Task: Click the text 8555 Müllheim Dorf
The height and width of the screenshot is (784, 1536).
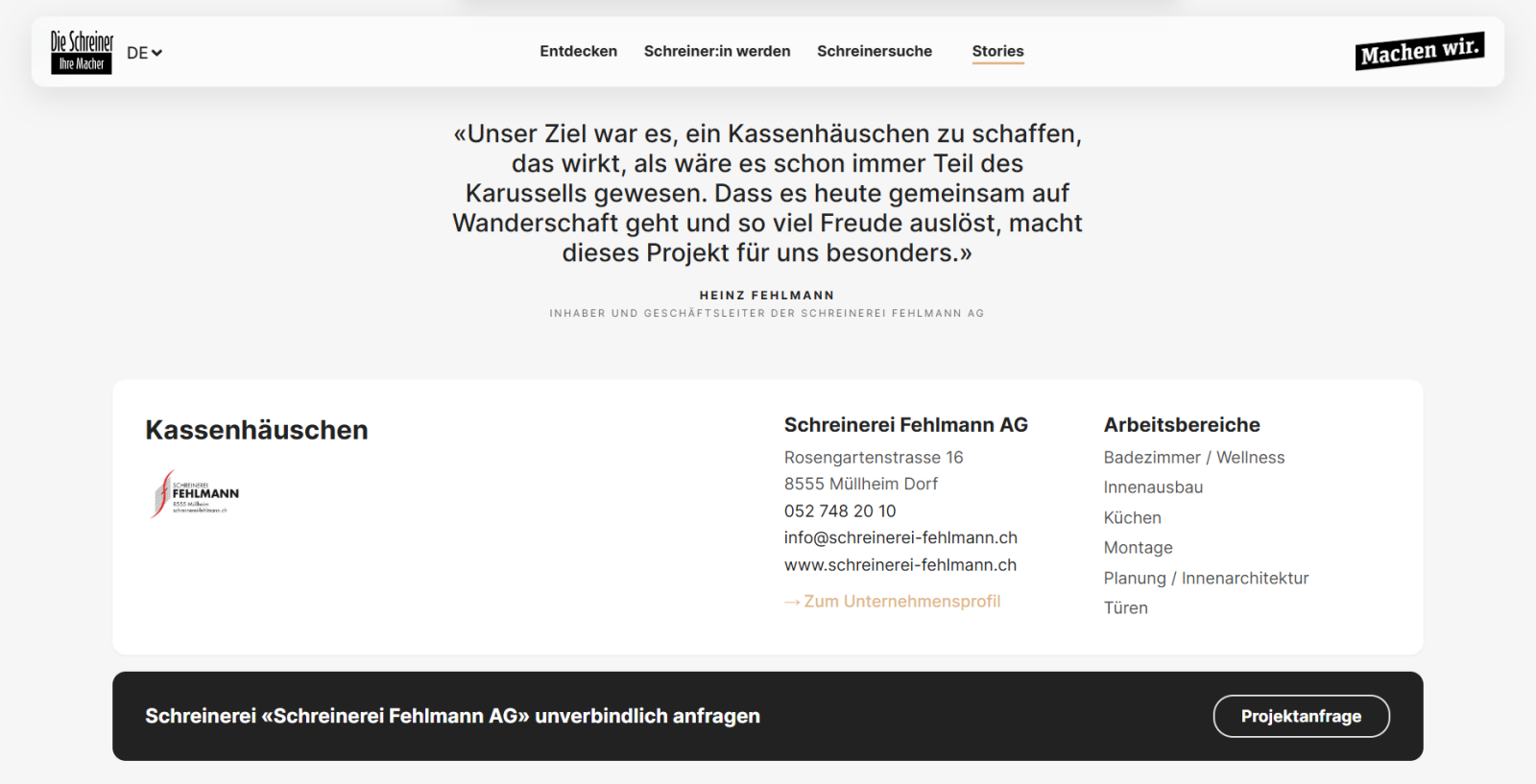Action: tap(860, 484)
